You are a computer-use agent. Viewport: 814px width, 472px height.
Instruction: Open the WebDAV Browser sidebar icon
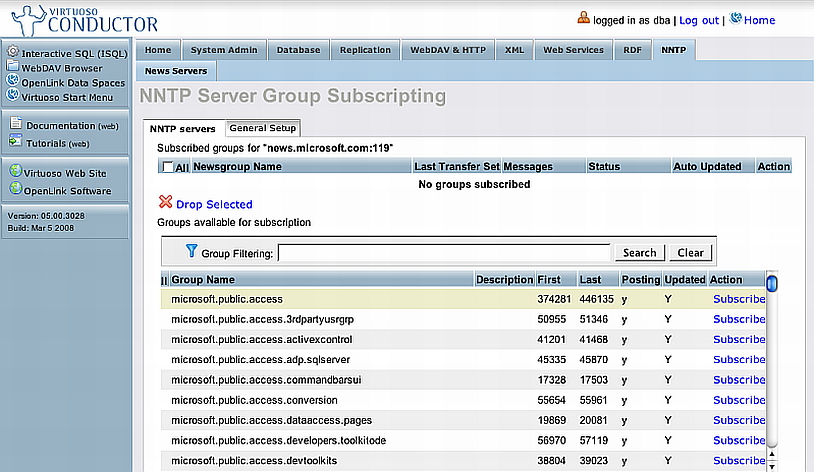[13, 67]
